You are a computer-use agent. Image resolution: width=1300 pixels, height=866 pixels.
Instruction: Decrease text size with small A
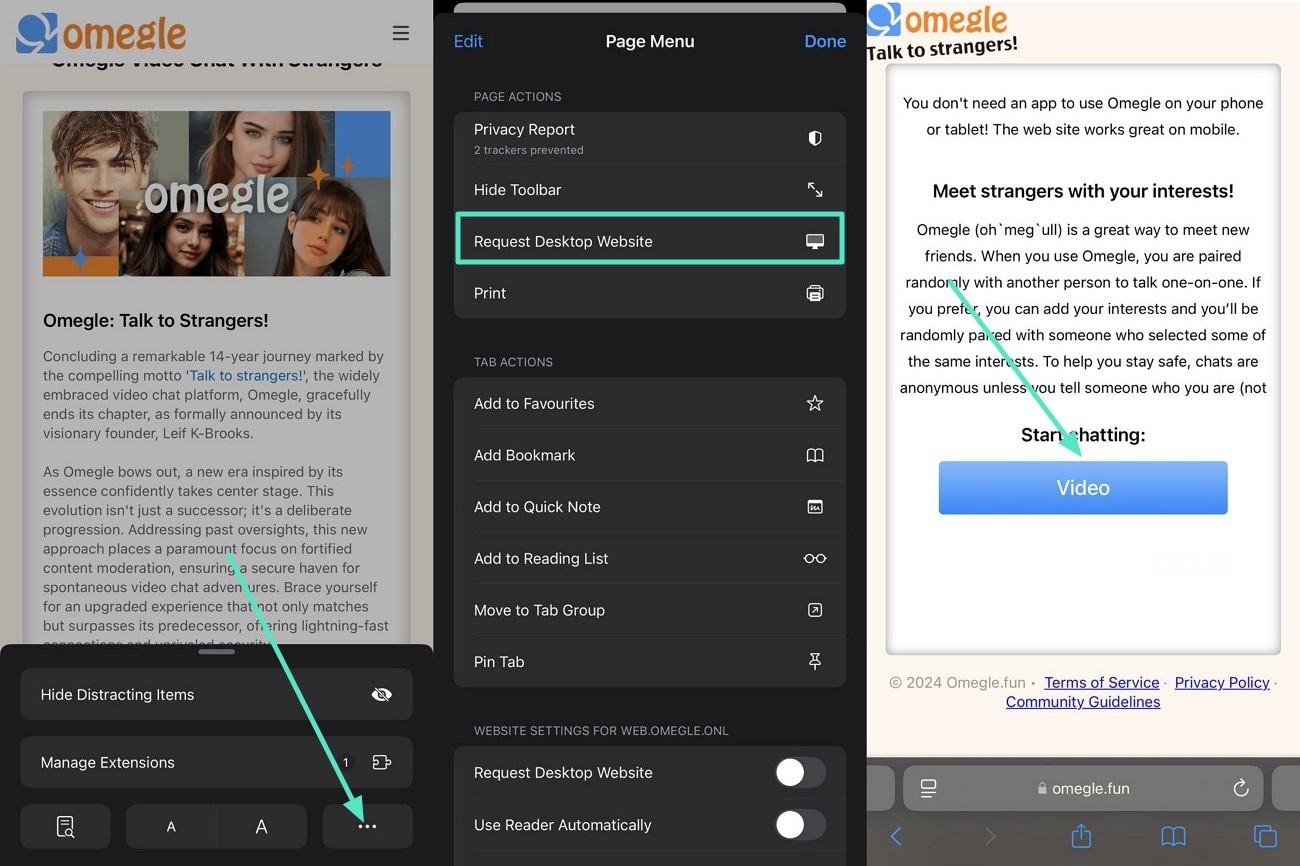tap(171, 827)
